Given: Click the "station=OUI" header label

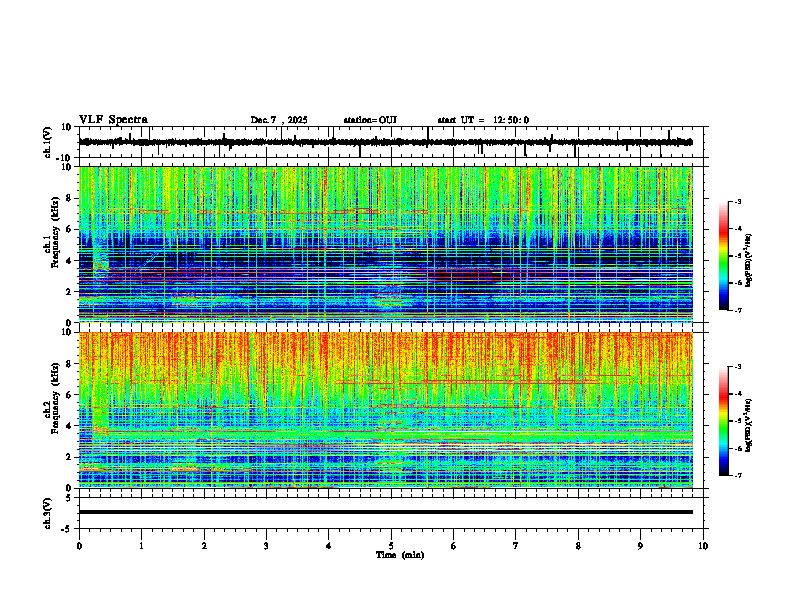Looking at the screenshot, I should tap(370, 120).
